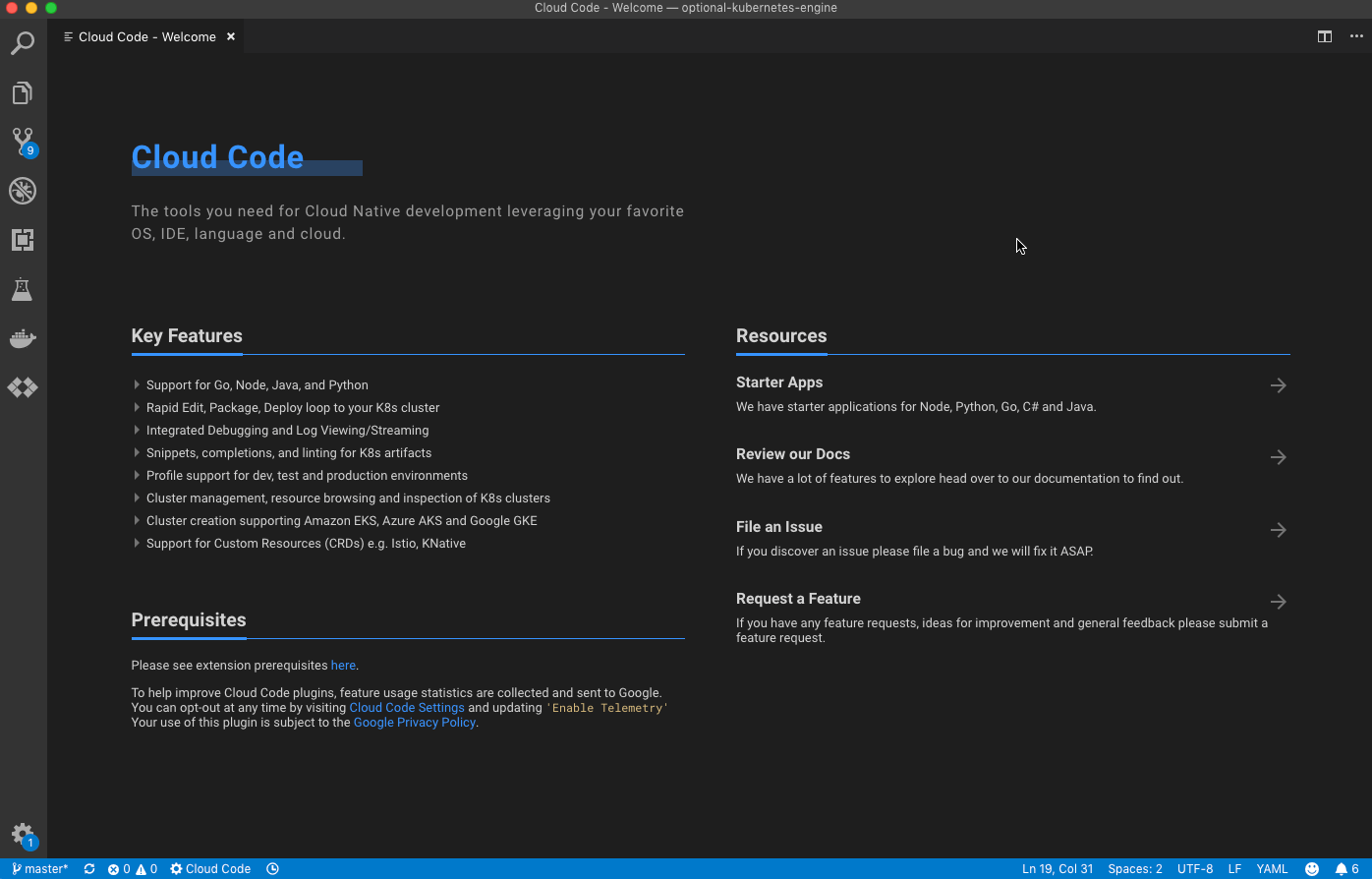Synchronize changes using status bar sync icon
Image resolution: width=1372 pixels, height=879 pixels.
(x=89, y=869)
